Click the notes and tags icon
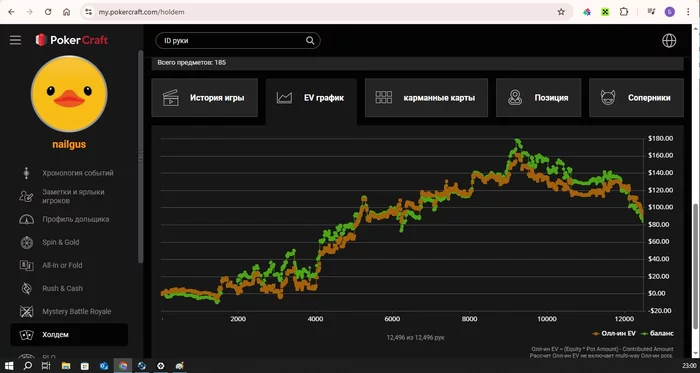Viewport: 700px width, 373px height. (26, 196)
